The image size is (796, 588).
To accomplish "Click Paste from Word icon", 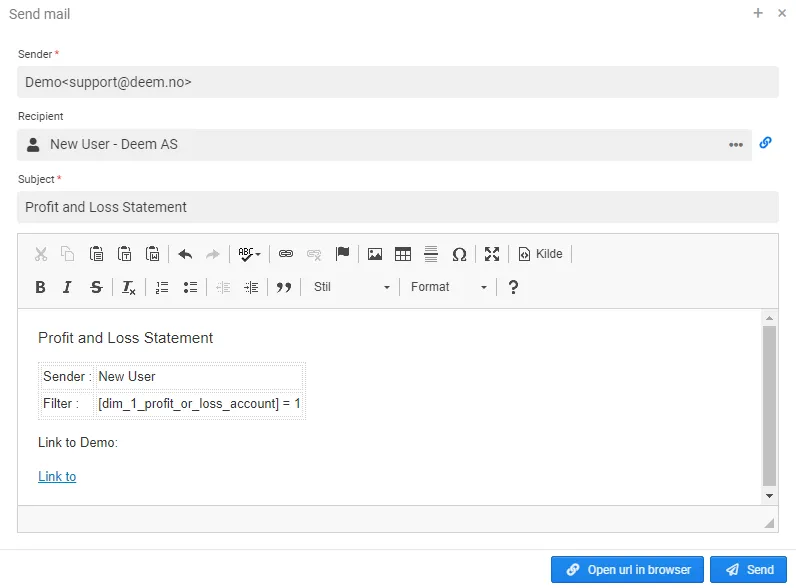I will [152, 254].
